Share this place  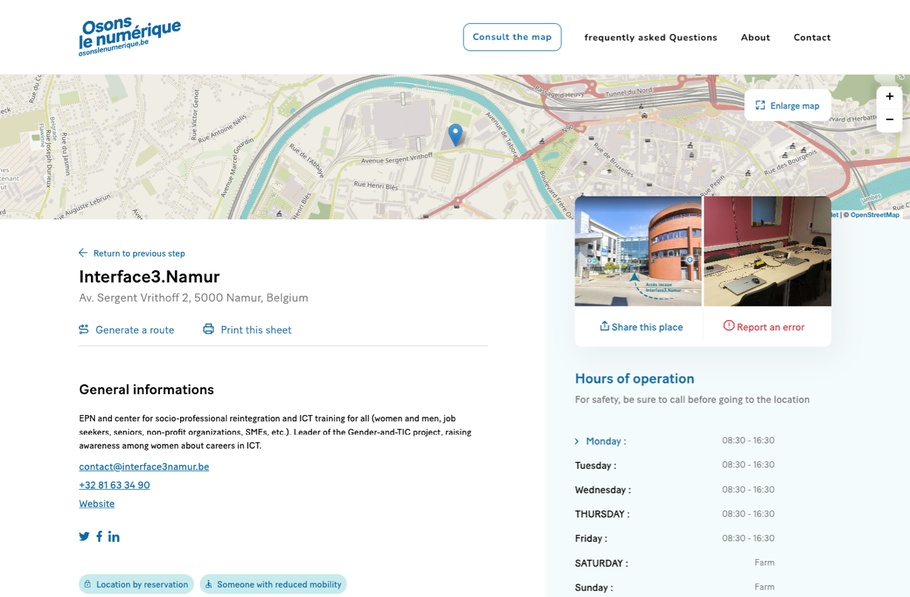point(641,327)
